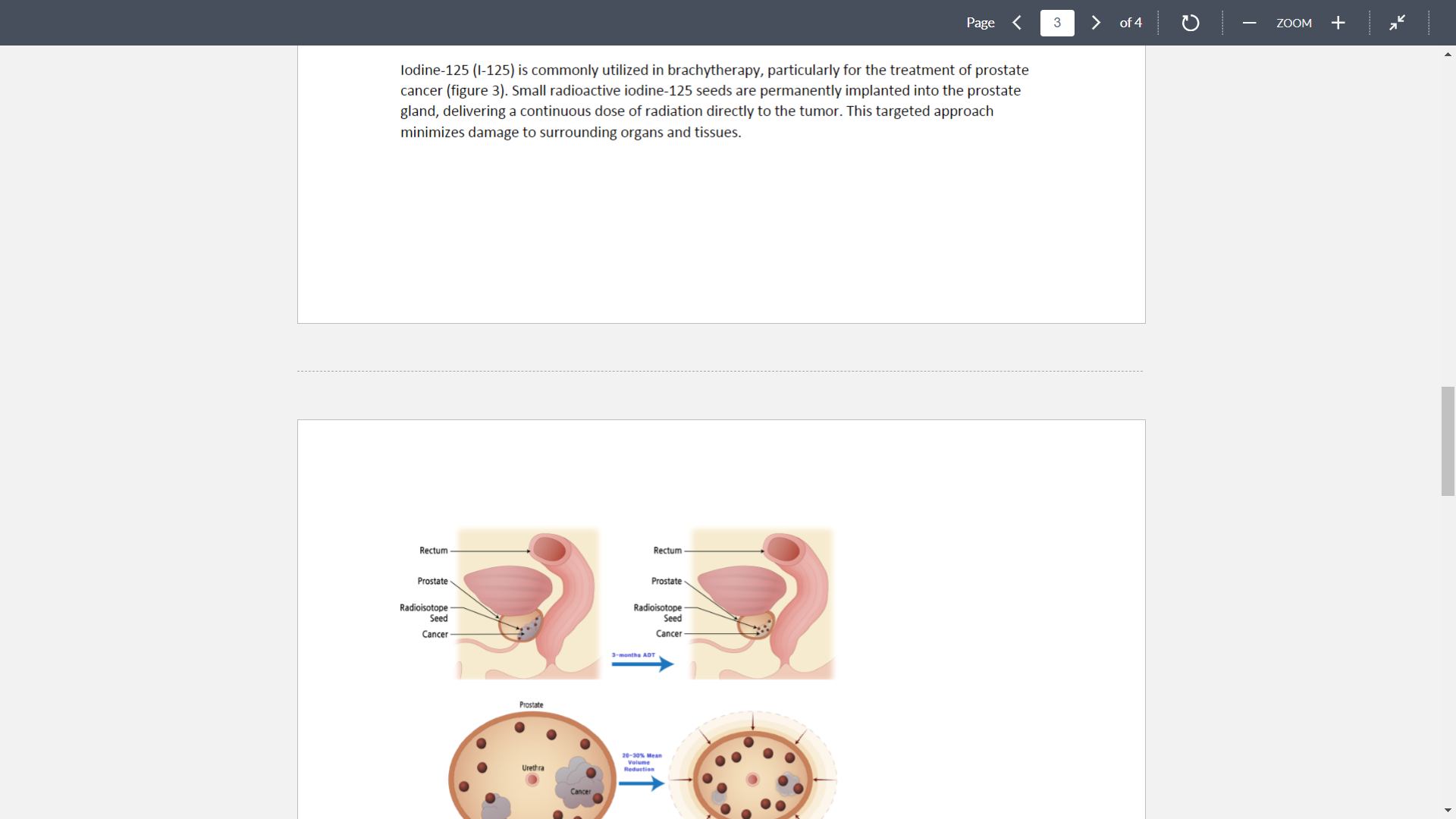Go back to the previous page
Image resolution: width=1456 pixels, height=819 pixels.
[x=1018, y=23]
